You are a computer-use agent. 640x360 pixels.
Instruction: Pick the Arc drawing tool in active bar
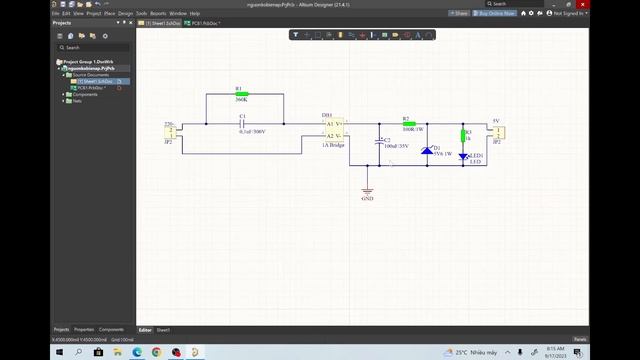click(x=429, y=35)
